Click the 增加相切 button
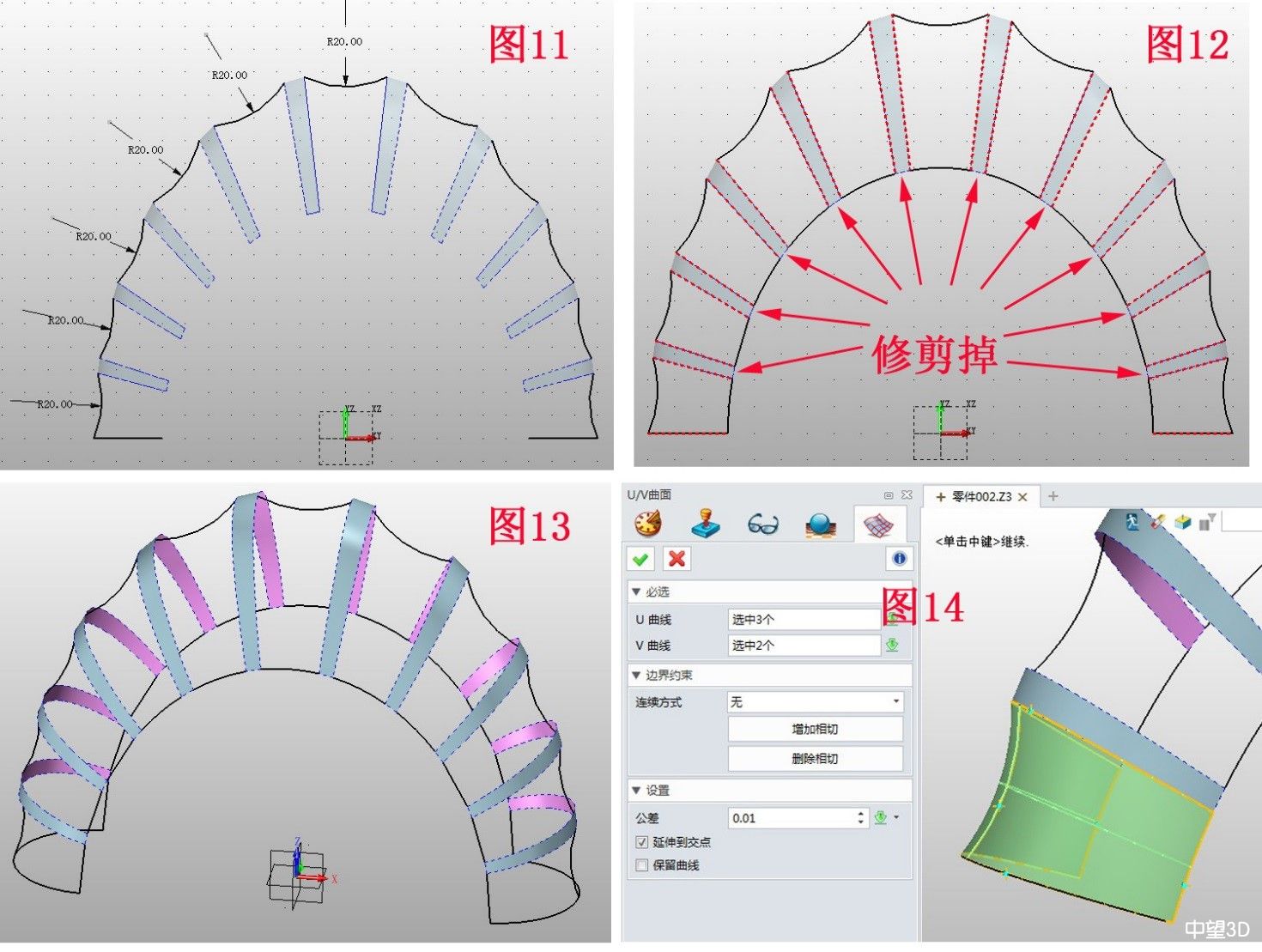The image size is (1262, 952). click(814, 729)
